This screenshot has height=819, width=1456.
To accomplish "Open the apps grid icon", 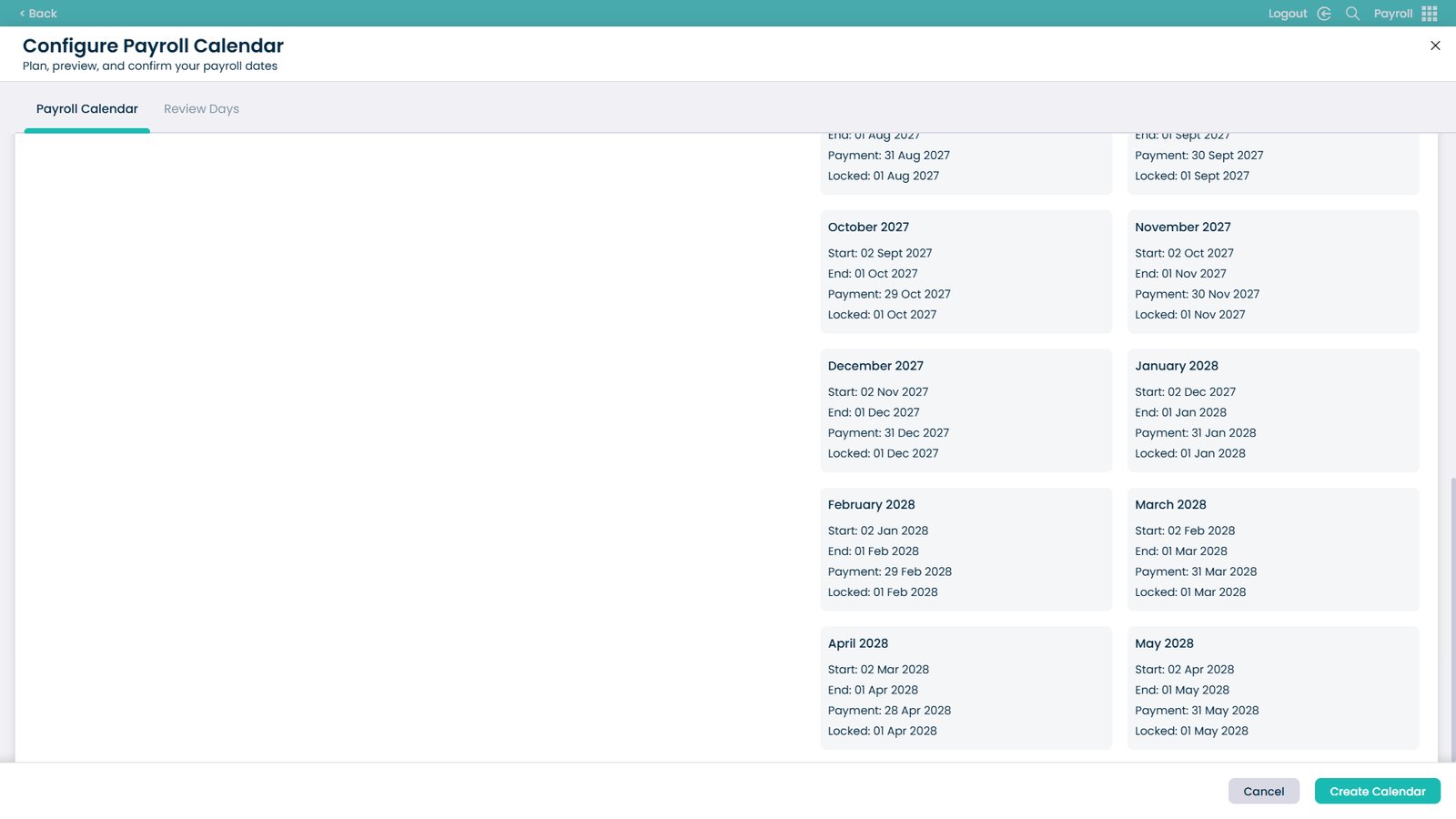I will [1430, 14].
